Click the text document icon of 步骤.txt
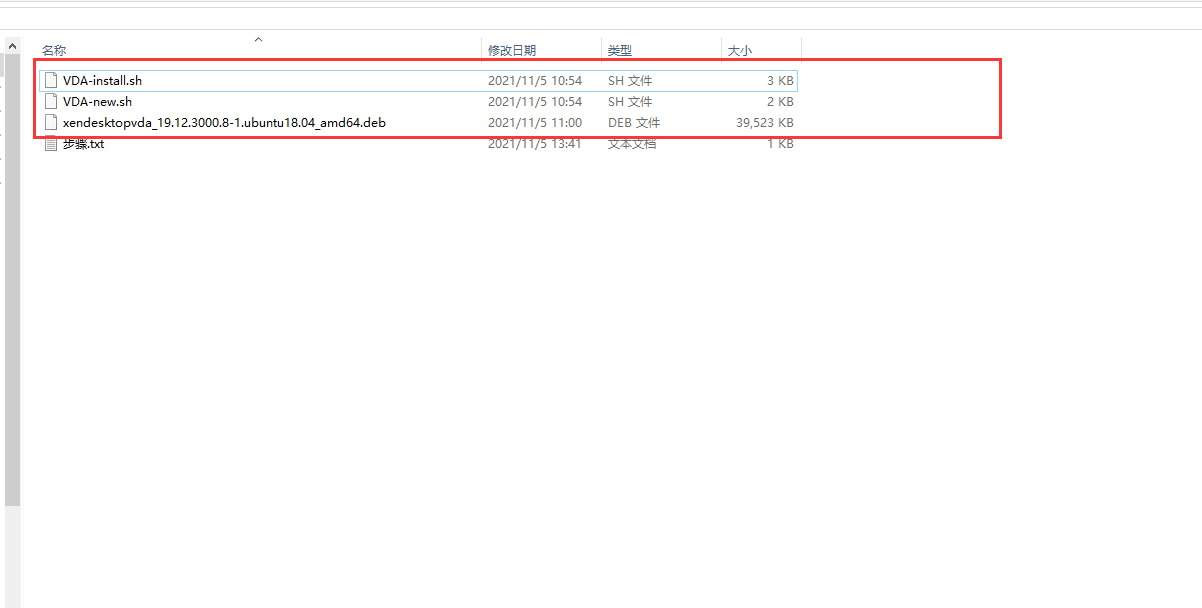This screenshot has width=1202, height=608. pos(50,143)
